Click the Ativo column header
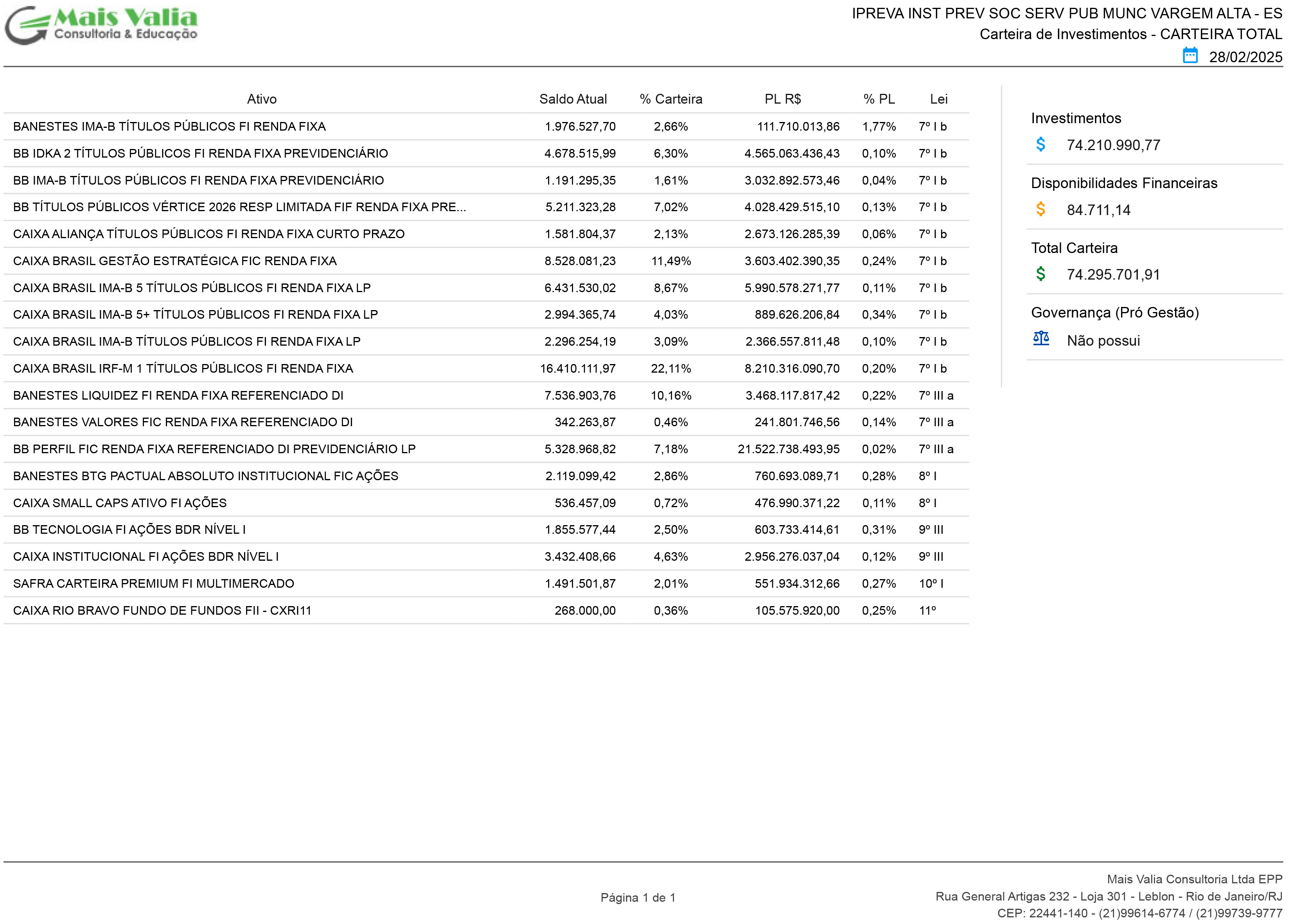1310x924 pixels. coord(262,99)
